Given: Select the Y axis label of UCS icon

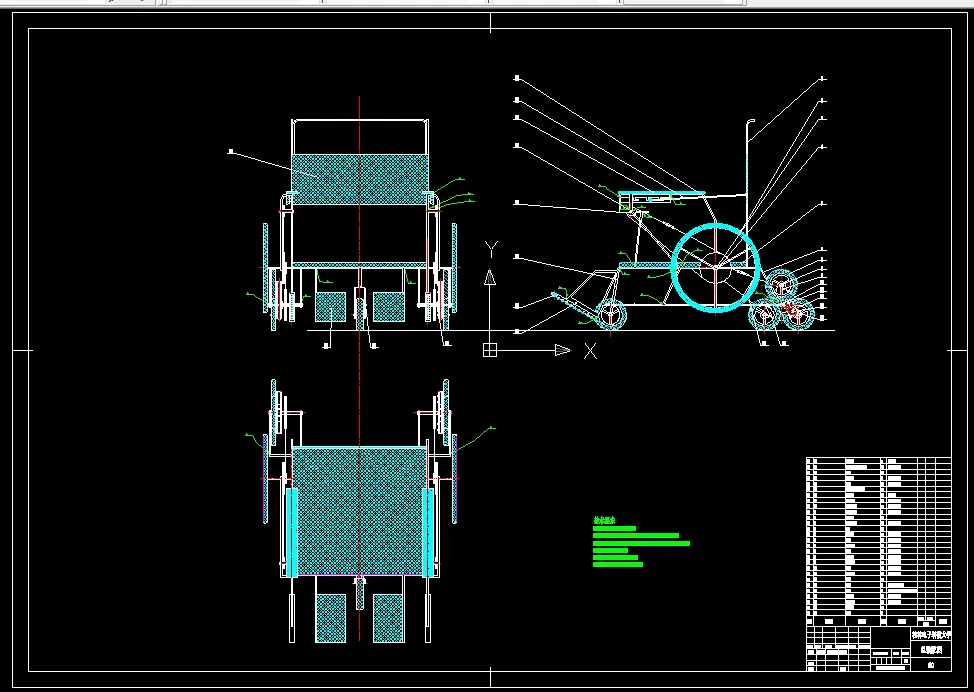Looking at the screenshot, I should click(x=491, y=250).
